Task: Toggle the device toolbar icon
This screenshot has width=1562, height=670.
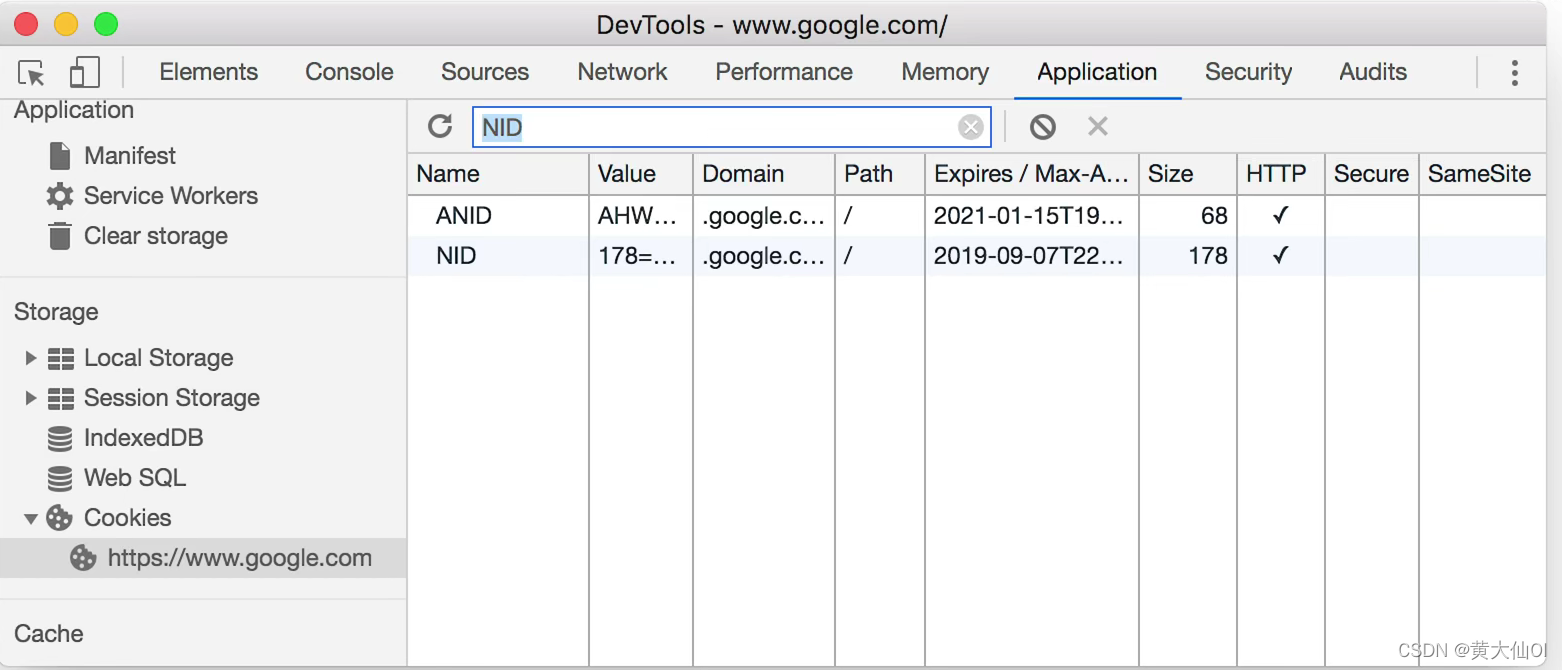Action: click(x=85, y=72)
